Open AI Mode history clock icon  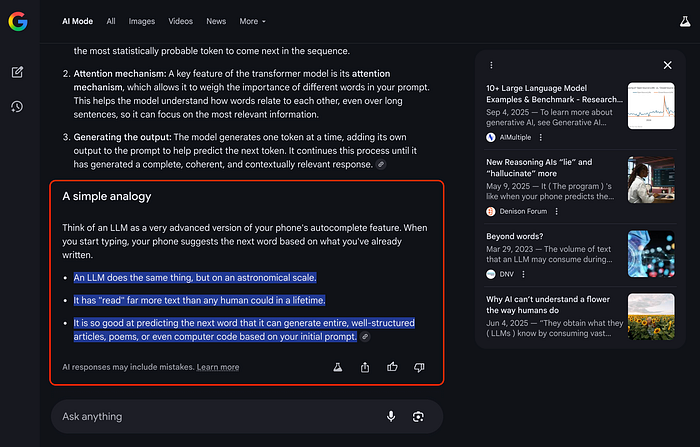click(x=17, y=107)
